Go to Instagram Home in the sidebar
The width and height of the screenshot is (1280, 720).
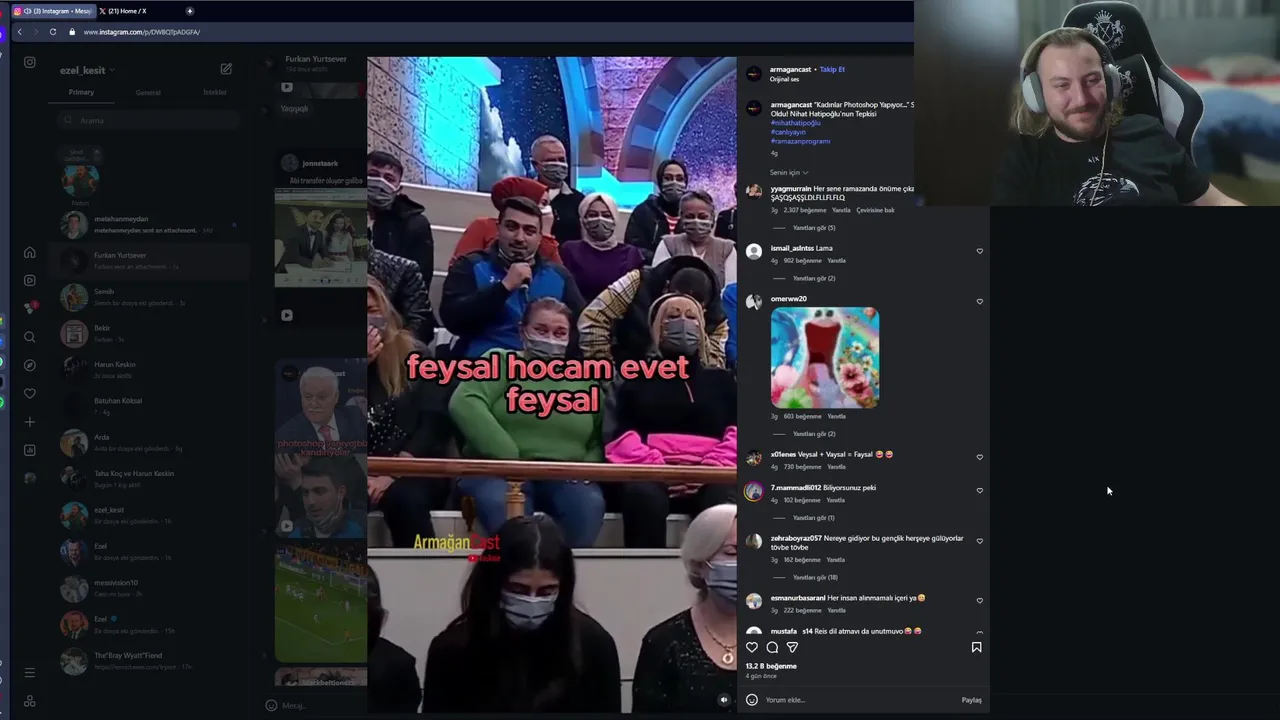[x=29, y=252]
